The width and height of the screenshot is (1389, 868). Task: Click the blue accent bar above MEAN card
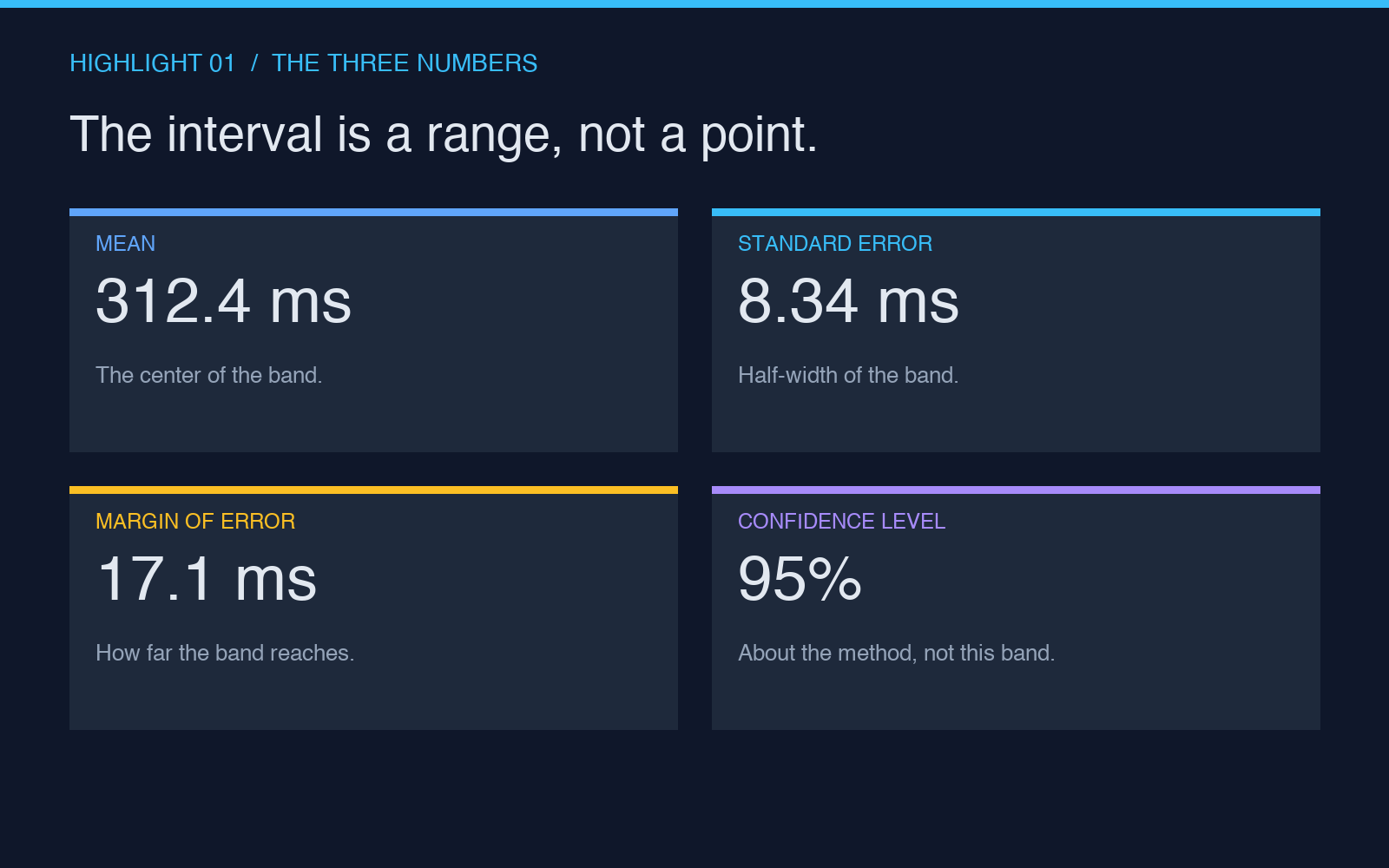(x=373, y=212)
